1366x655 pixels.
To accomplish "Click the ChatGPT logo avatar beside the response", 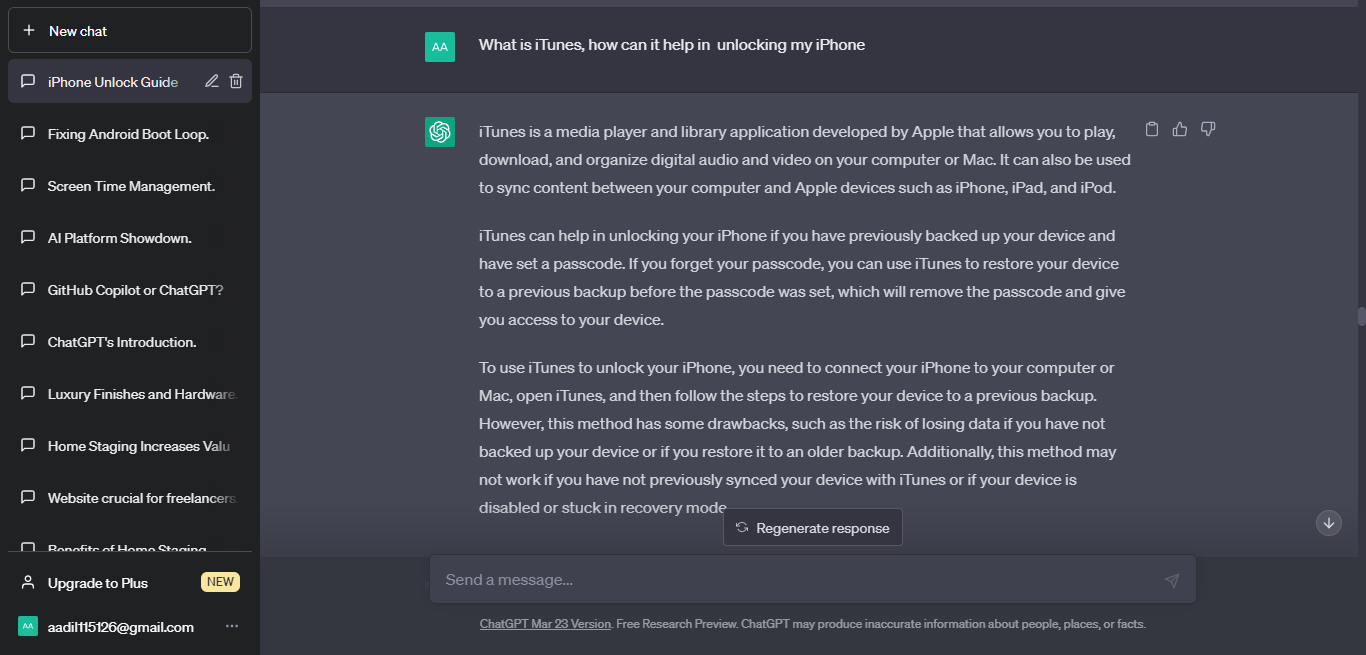I will point(440,132).
